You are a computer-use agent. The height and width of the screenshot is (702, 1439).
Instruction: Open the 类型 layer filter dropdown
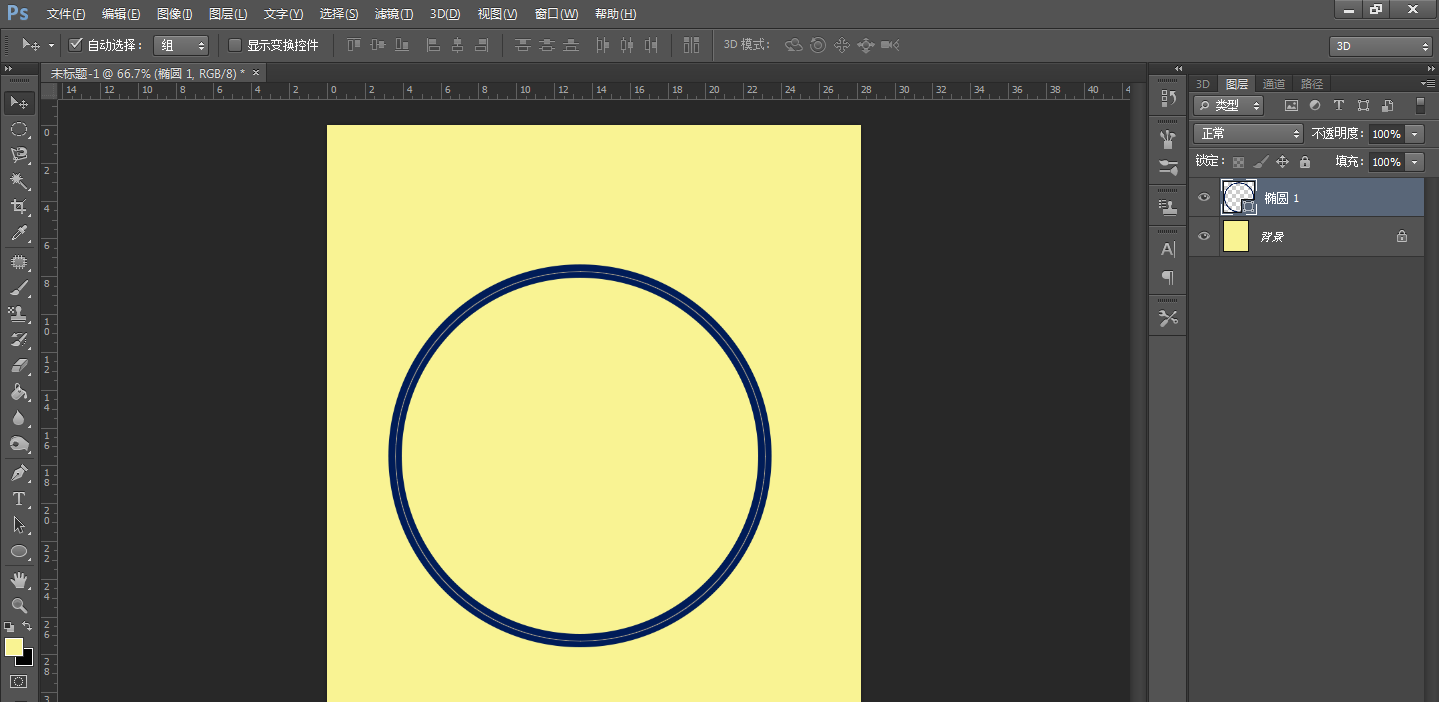point(1229,105)
